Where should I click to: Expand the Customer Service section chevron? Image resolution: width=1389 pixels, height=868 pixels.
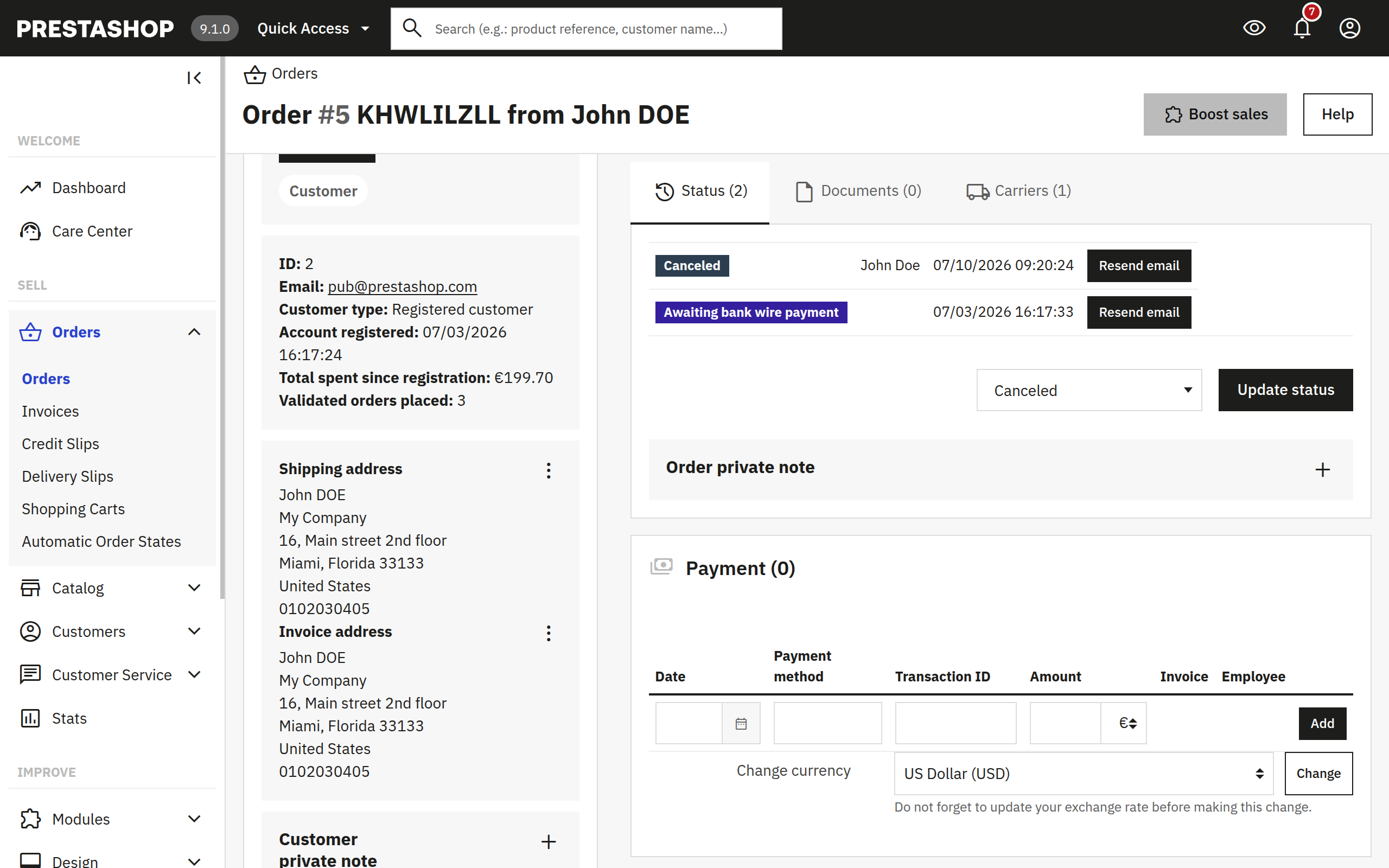(x=194, y=674)
